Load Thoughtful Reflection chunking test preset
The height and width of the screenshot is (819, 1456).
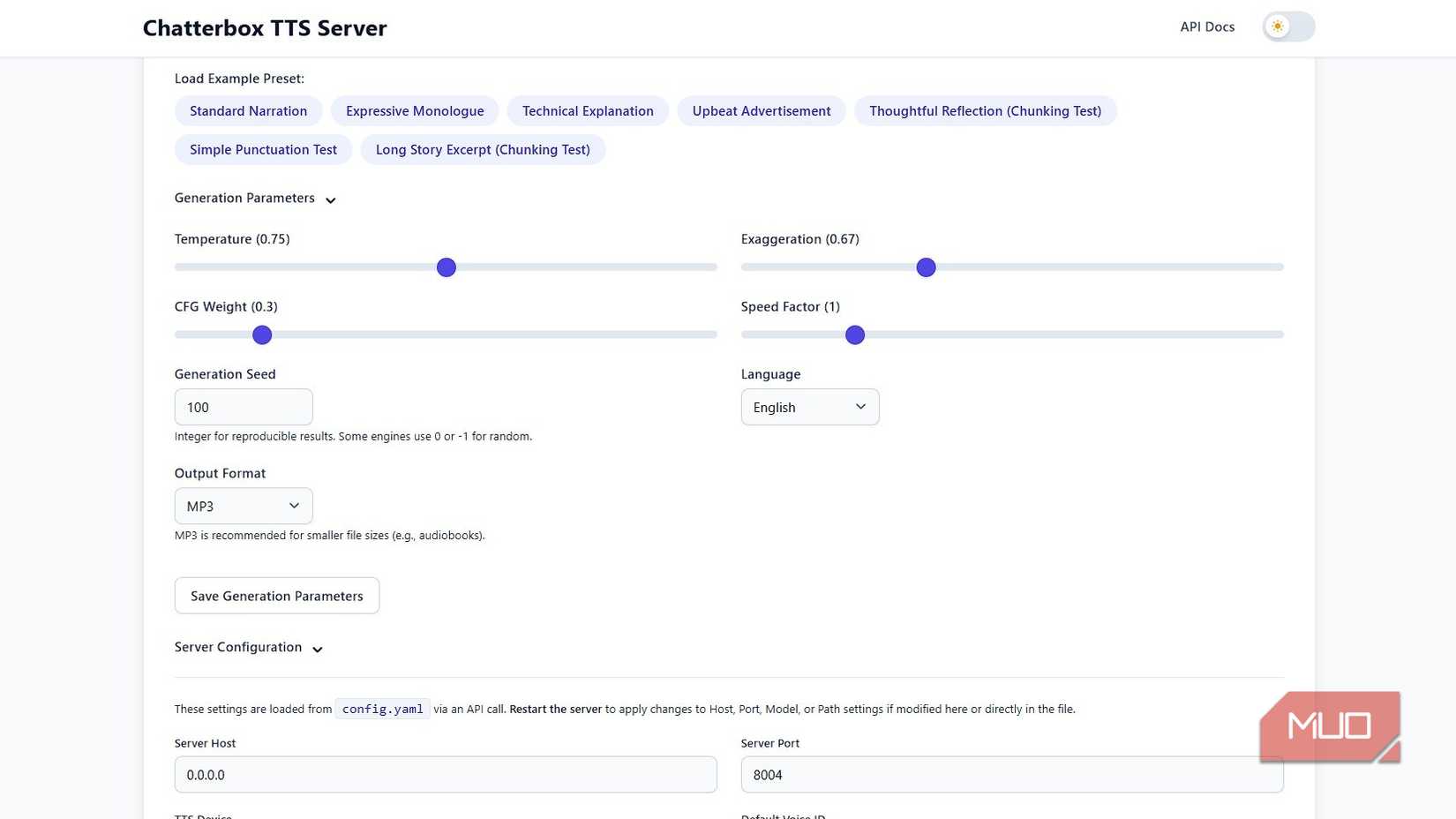click(984, 111)
